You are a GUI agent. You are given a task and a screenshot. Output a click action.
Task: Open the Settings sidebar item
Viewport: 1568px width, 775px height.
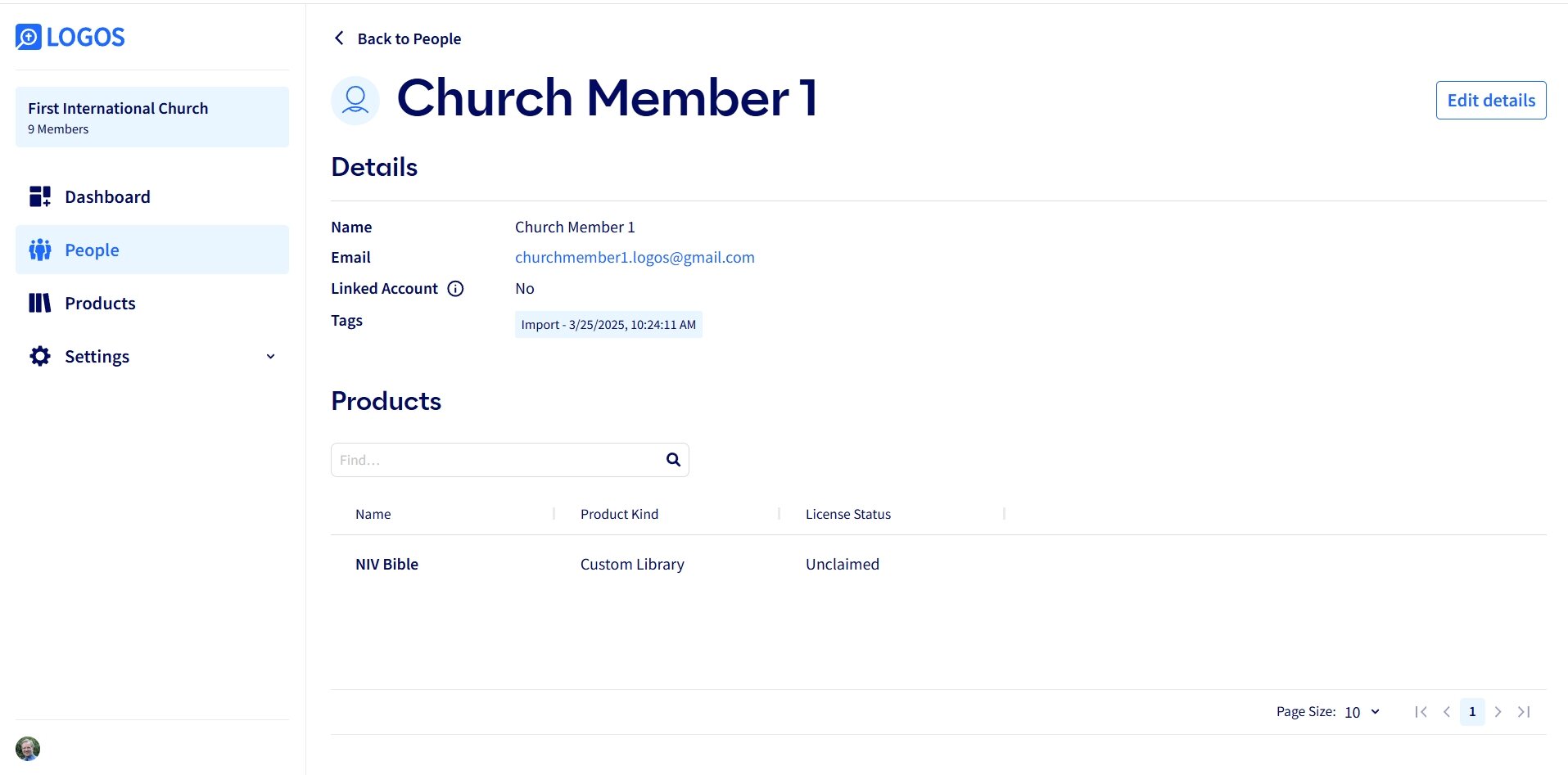tap(152, 356)
